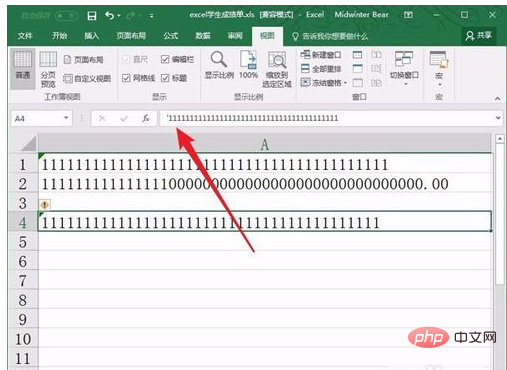507x370 pixels.
Task: Click the Select All corner triangle
Action: click(x=29, y=144)
